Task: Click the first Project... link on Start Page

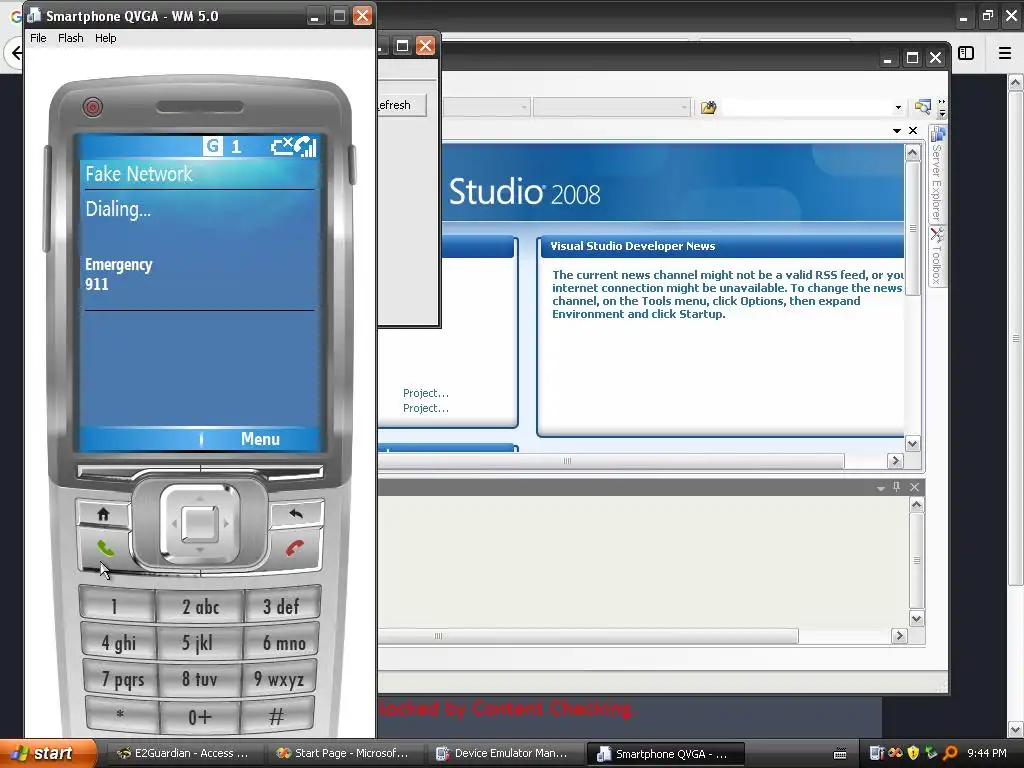Action: 426,393
